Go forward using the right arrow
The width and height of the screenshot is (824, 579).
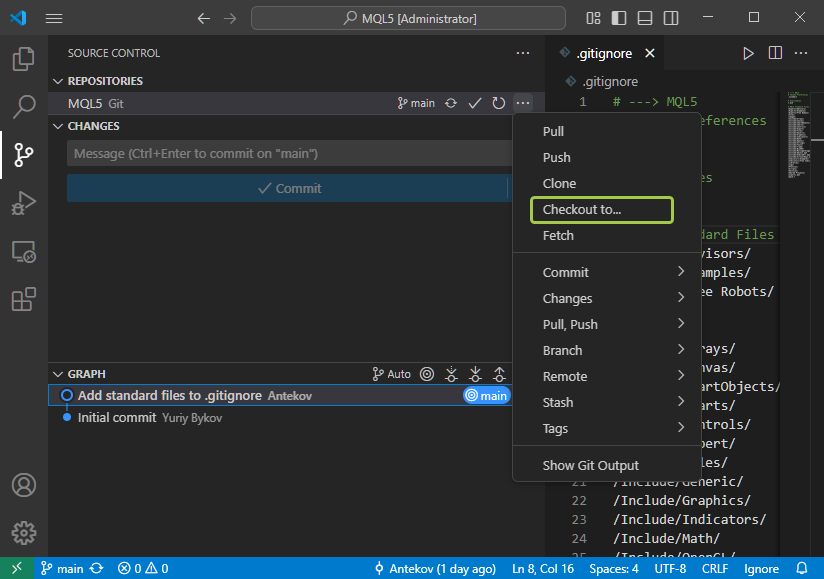coord(230,18)
